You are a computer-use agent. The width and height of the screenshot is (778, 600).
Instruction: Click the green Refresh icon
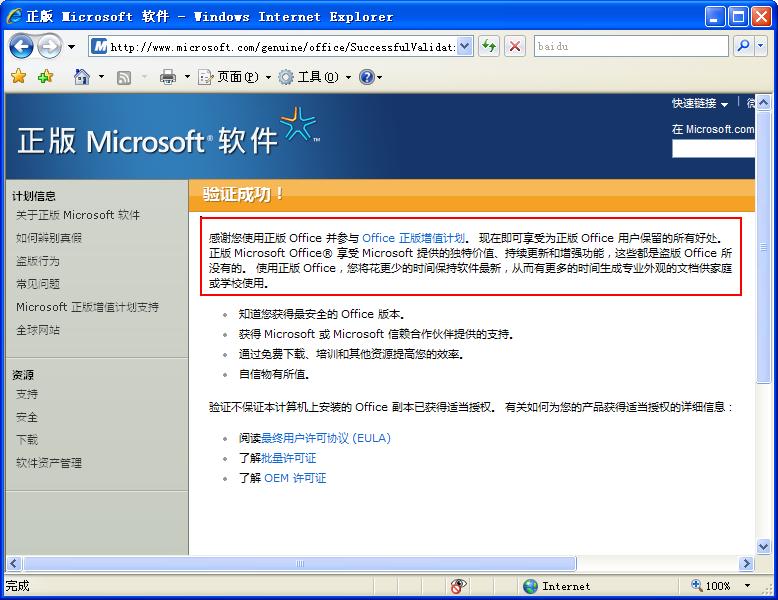tap(489, 47)
